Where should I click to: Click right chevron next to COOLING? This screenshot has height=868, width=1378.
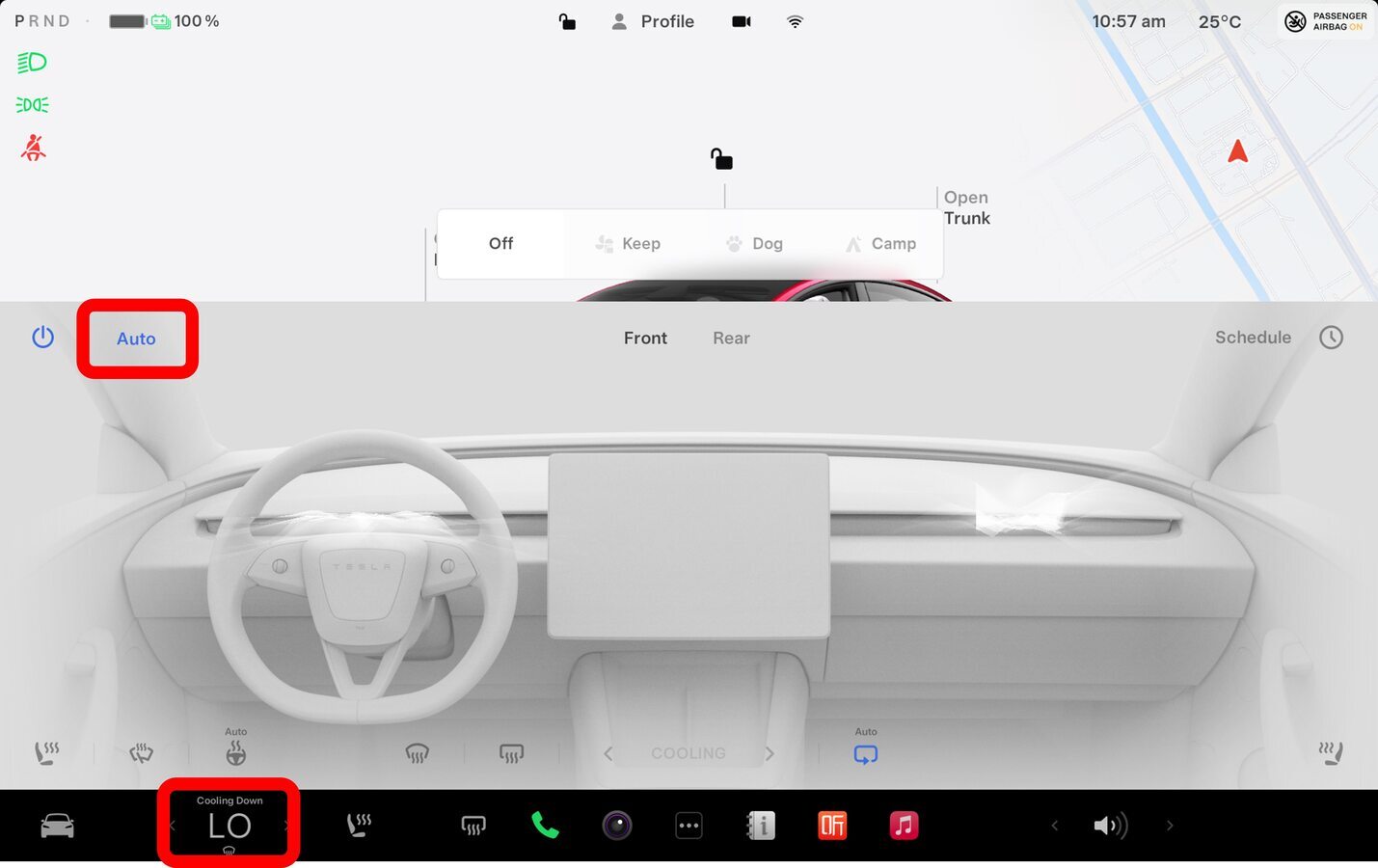(x=770, y=753)
